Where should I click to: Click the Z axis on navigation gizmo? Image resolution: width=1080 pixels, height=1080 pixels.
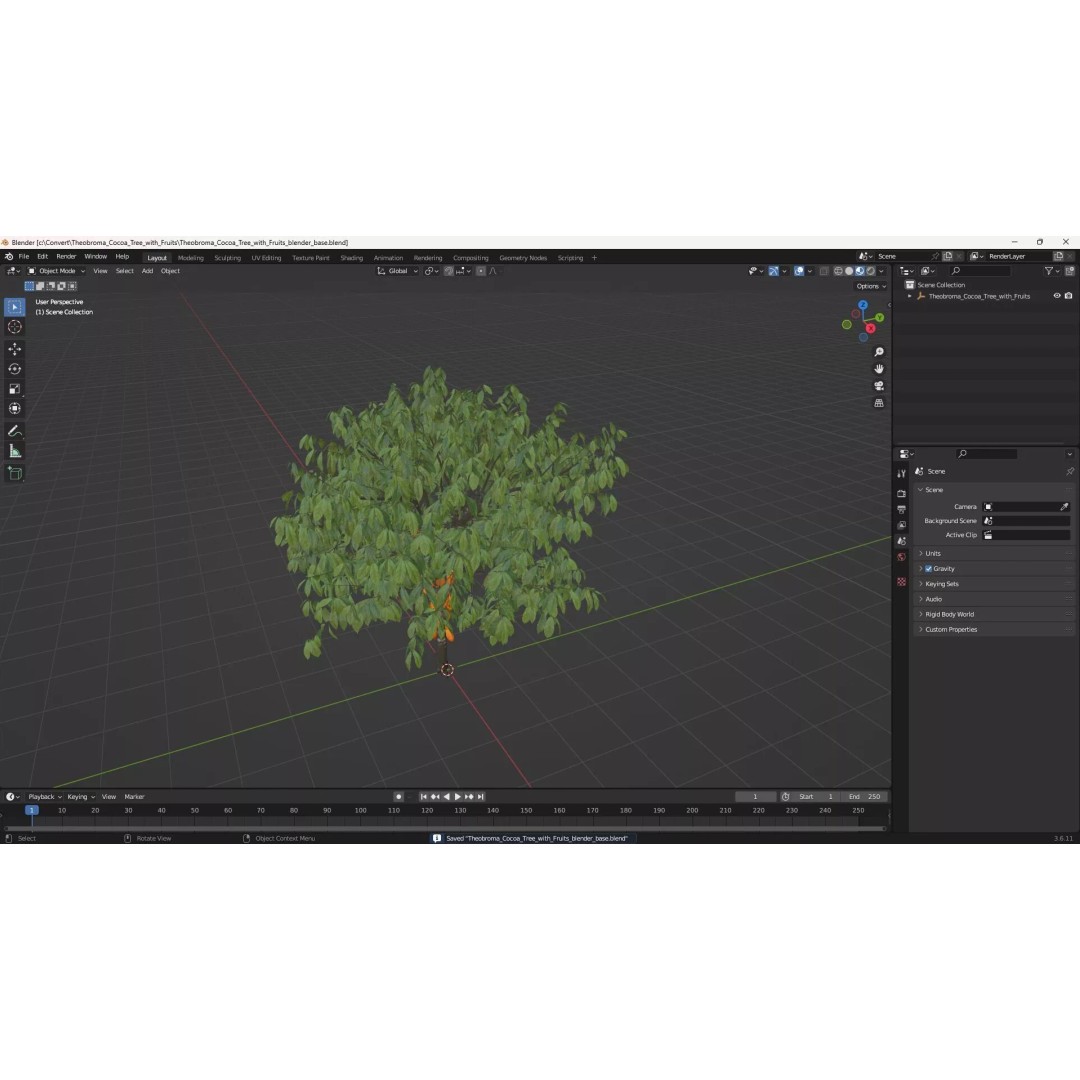coord(863,305)
